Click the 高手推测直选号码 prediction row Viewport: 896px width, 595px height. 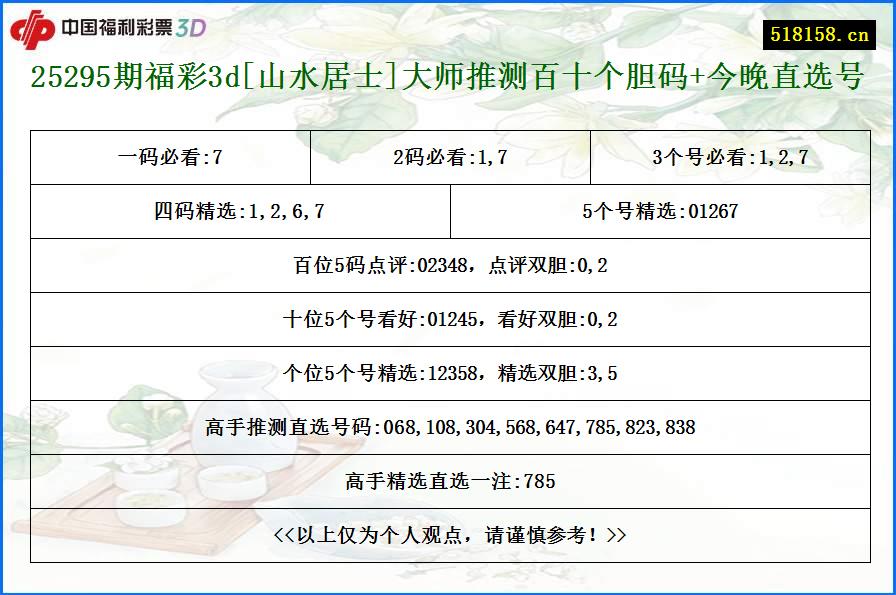[448, 425]
